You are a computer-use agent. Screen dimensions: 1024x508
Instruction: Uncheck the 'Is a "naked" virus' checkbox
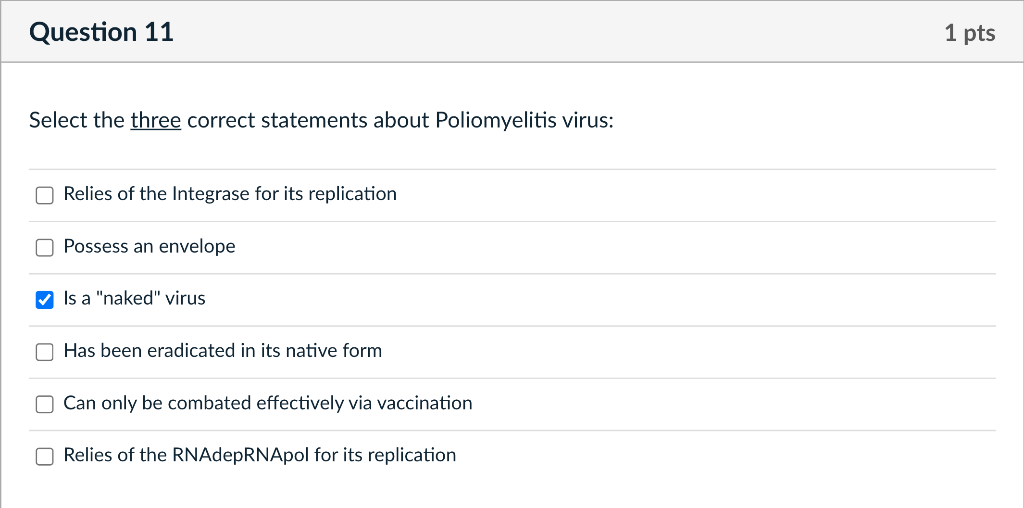click(44, 299)
